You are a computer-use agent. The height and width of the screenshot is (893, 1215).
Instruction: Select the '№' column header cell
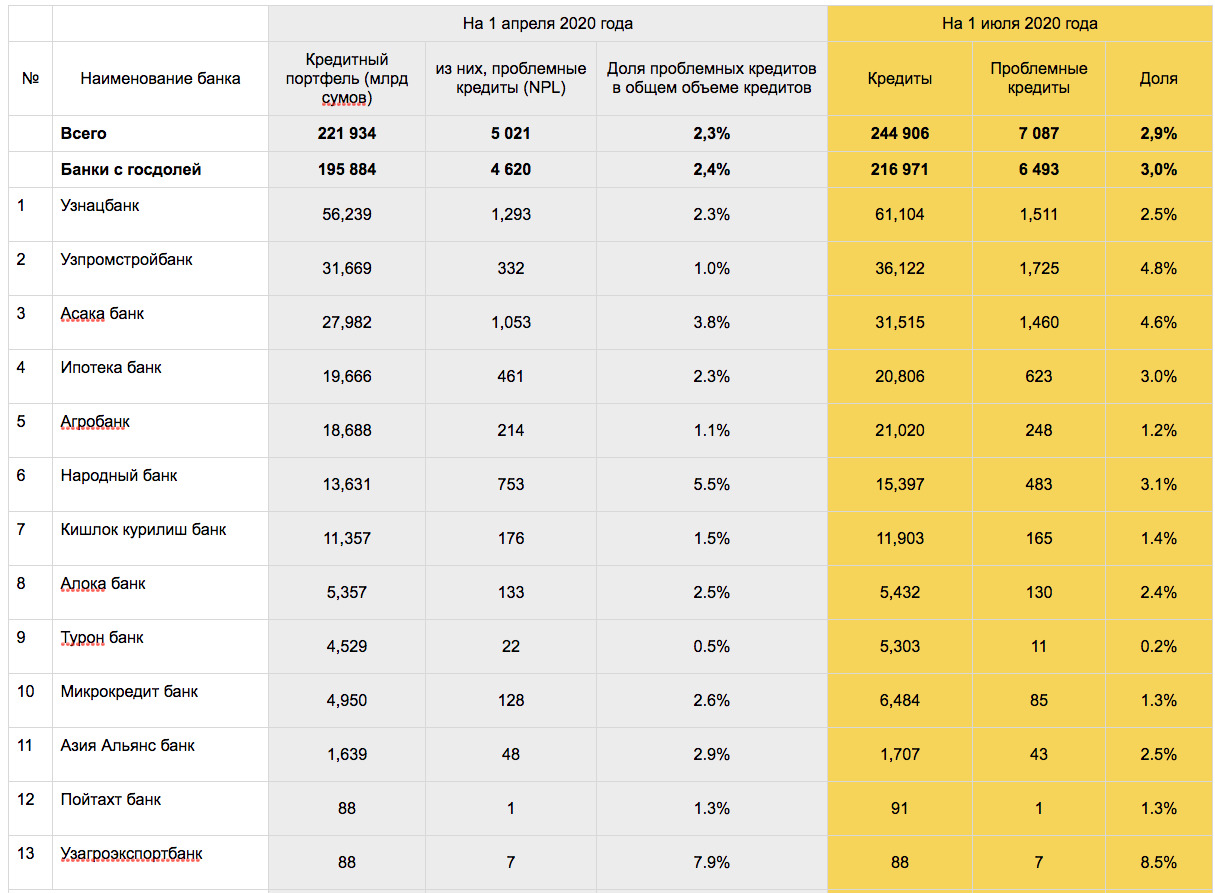coord(30,78)
